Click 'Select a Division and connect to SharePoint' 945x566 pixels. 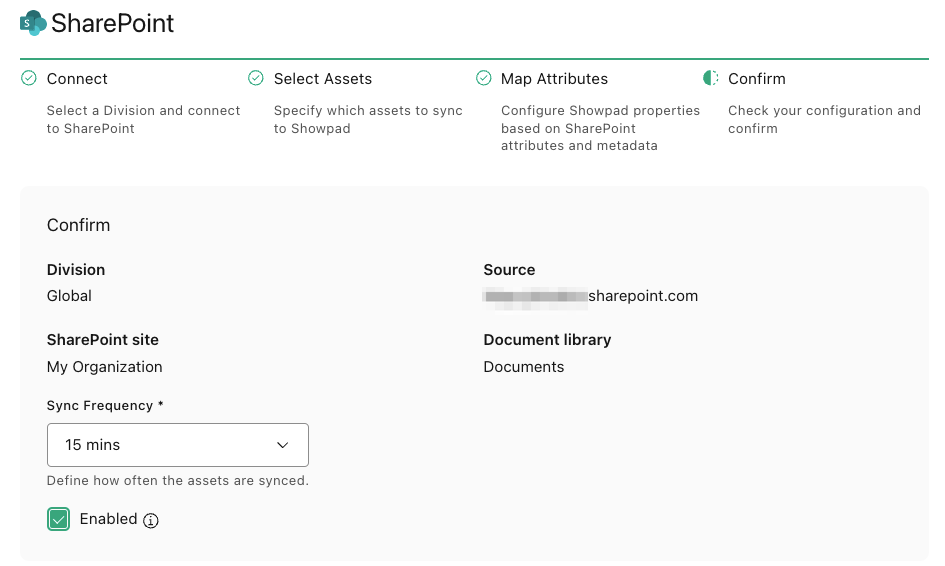[143, 119]
